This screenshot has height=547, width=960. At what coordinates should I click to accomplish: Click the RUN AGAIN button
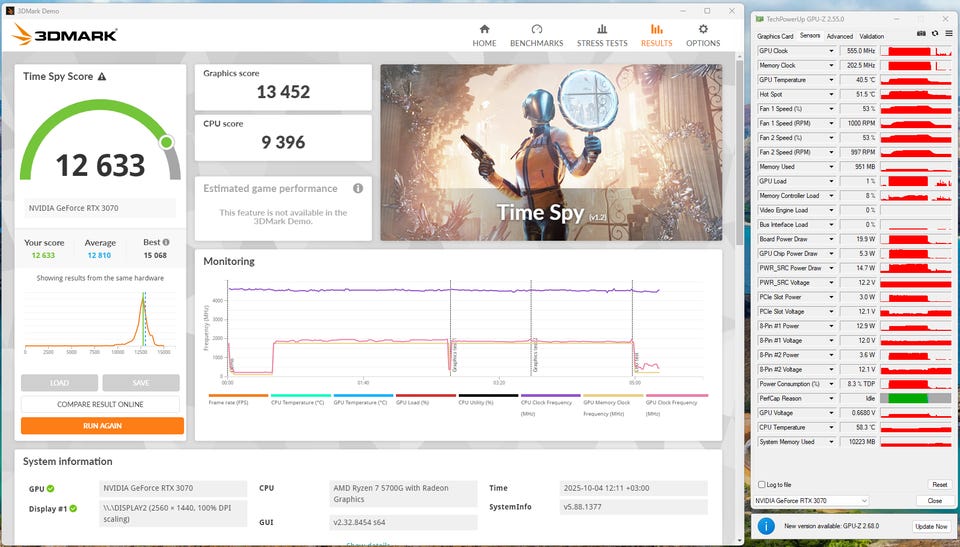[x=102, y=426]
